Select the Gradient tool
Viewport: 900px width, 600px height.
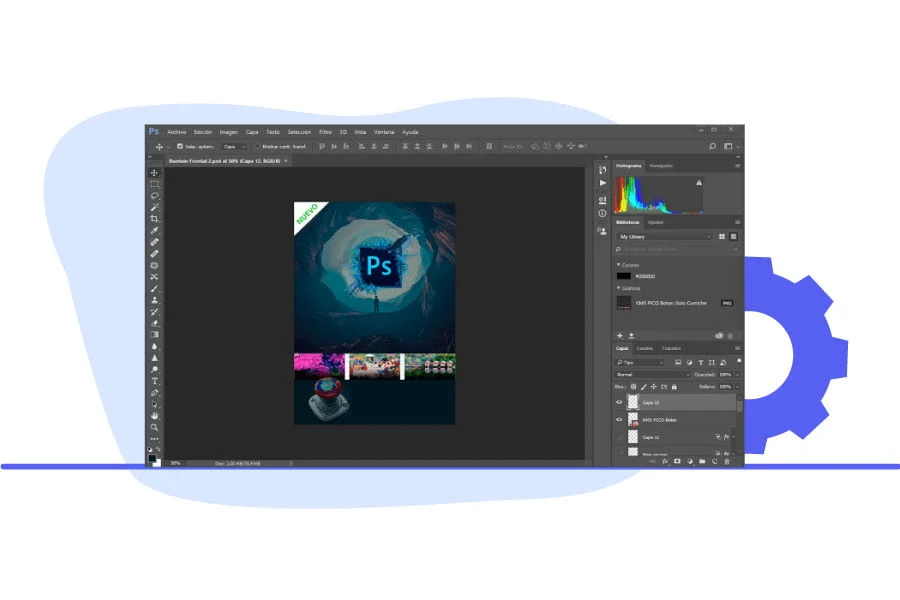point(154,335)
